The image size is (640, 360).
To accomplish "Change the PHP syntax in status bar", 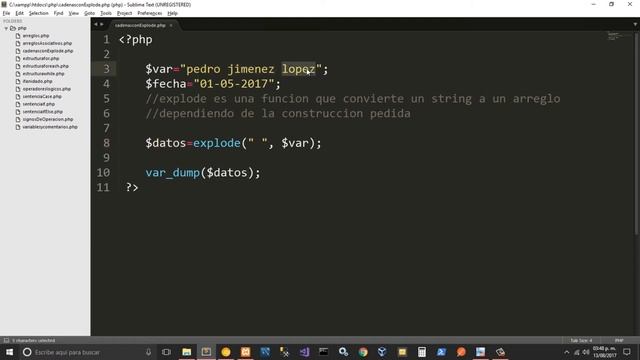I will pyautogui.click(x=619, y=340).
